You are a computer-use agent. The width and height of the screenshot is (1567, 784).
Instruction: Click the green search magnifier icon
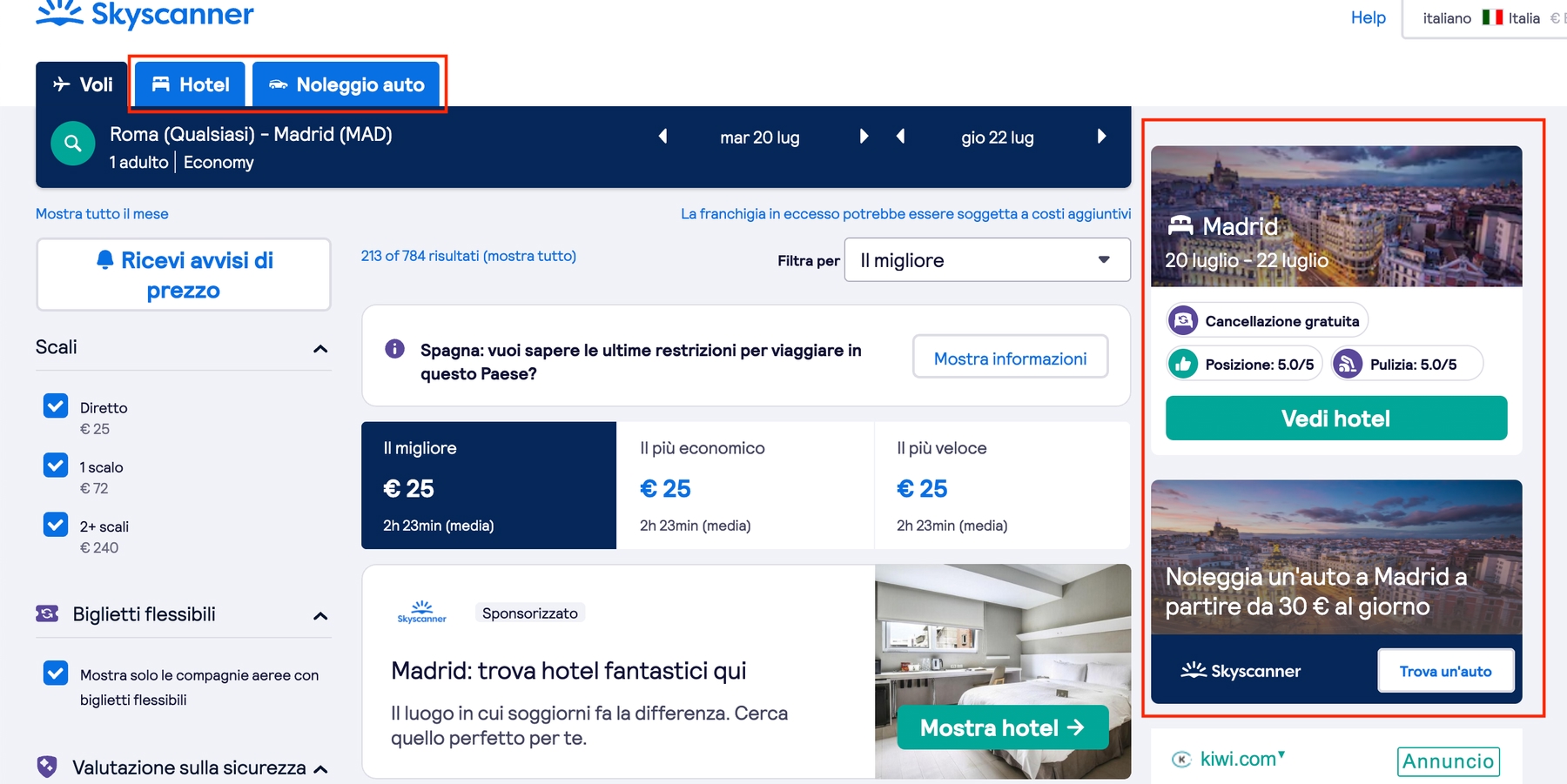coord(73,144)
